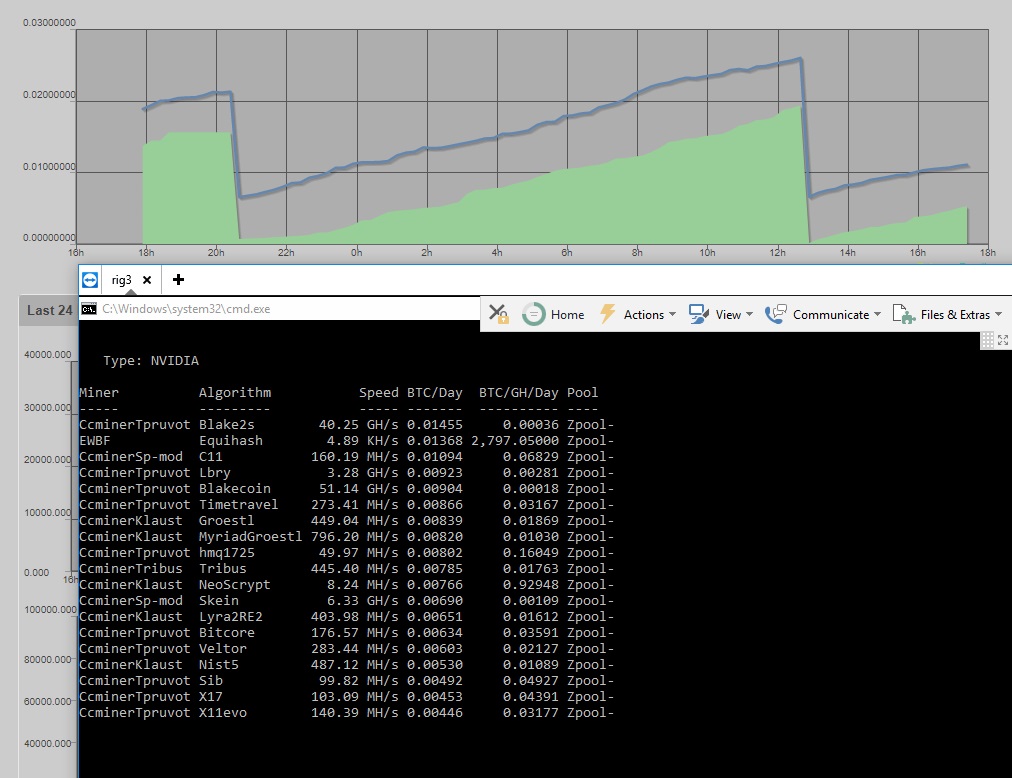Screen dimensions: 1012x778
Task: Click the Veltor algorithm entry
Action: coord(223,649)
